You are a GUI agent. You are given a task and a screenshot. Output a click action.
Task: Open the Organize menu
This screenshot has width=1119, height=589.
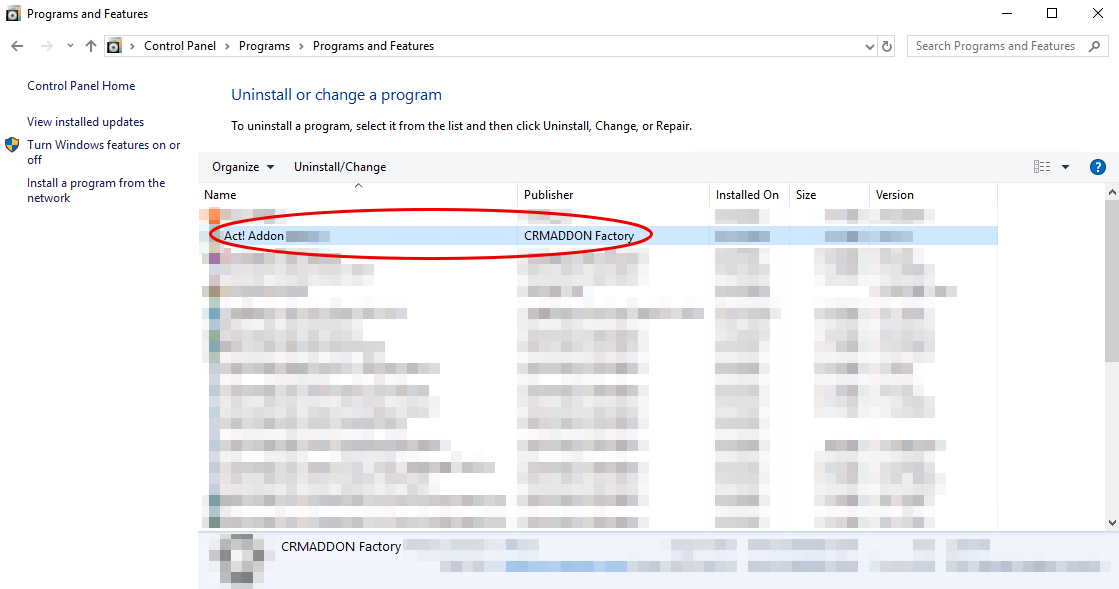point(243,167)
